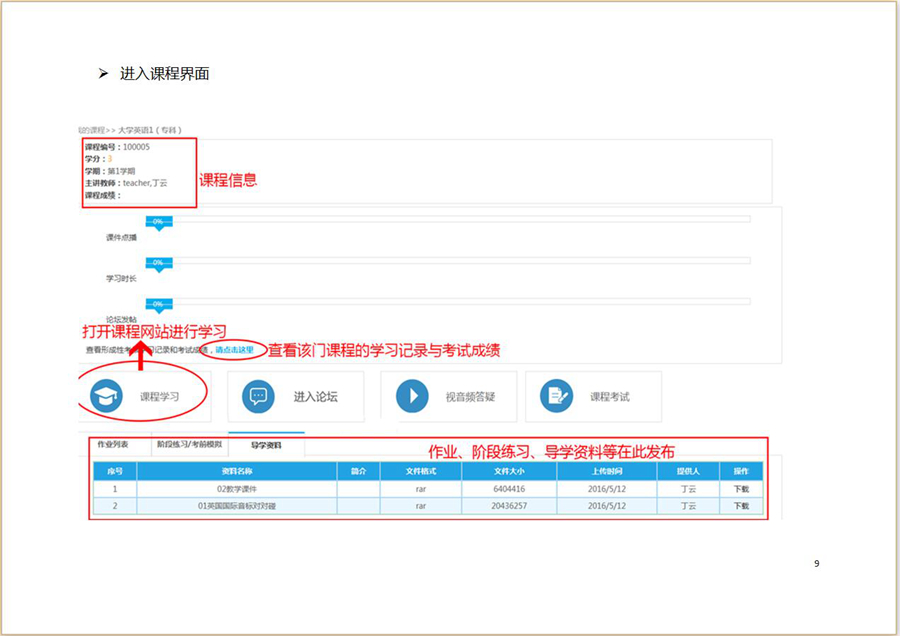Click the 课程考试 document pencil icon
This screenshot has width=900, height=636.
click(556, 396)
